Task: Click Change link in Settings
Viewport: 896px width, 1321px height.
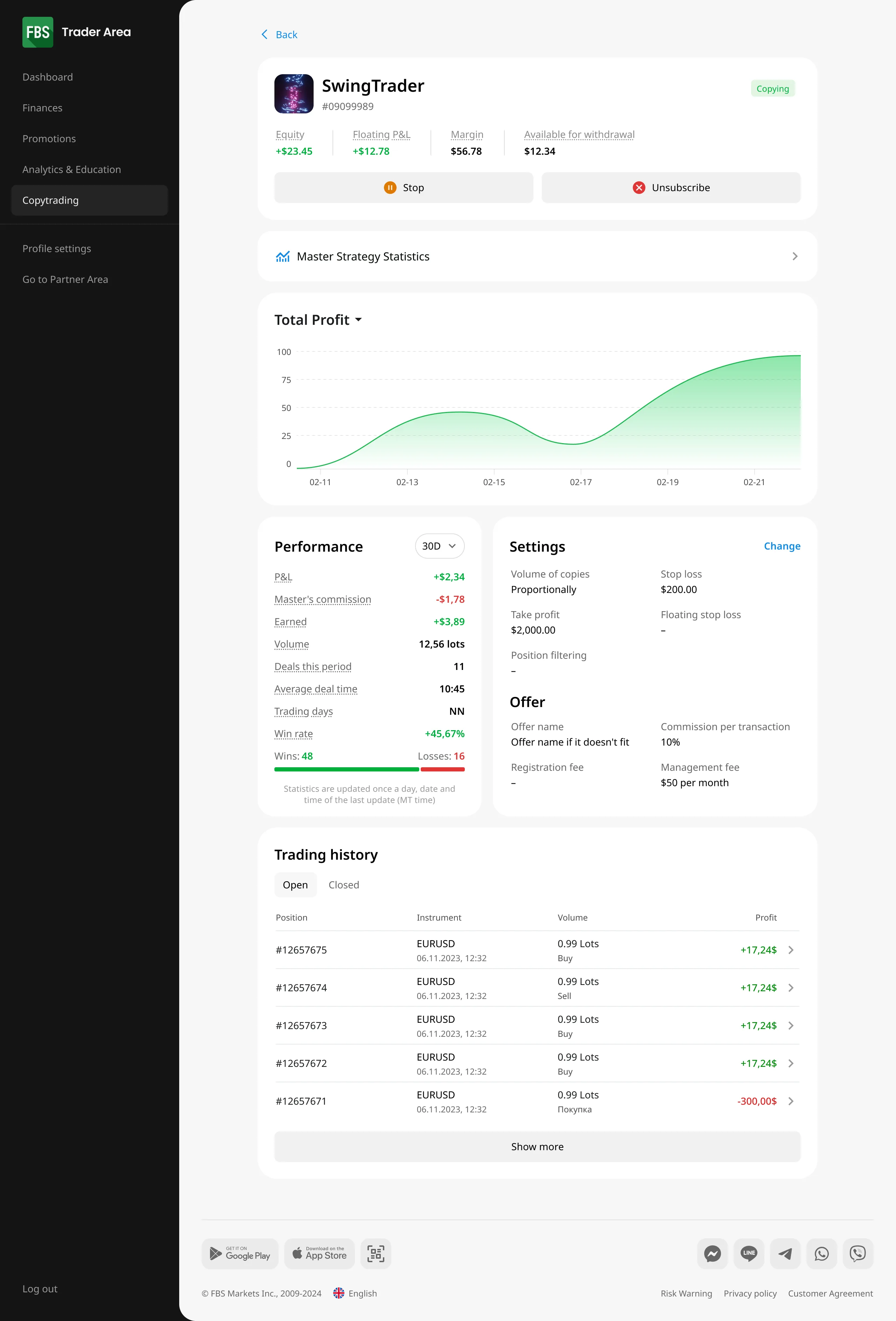Action: pos(782,546)
